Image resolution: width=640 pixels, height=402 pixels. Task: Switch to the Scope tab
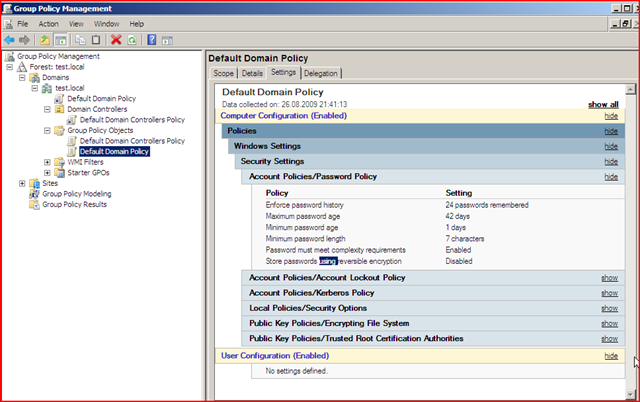224,73
